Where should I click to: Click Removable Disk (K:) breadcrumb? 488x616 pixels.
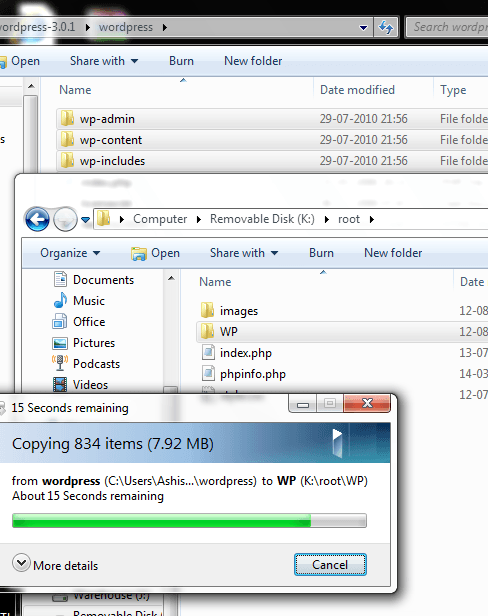click(x=262, y=219)
